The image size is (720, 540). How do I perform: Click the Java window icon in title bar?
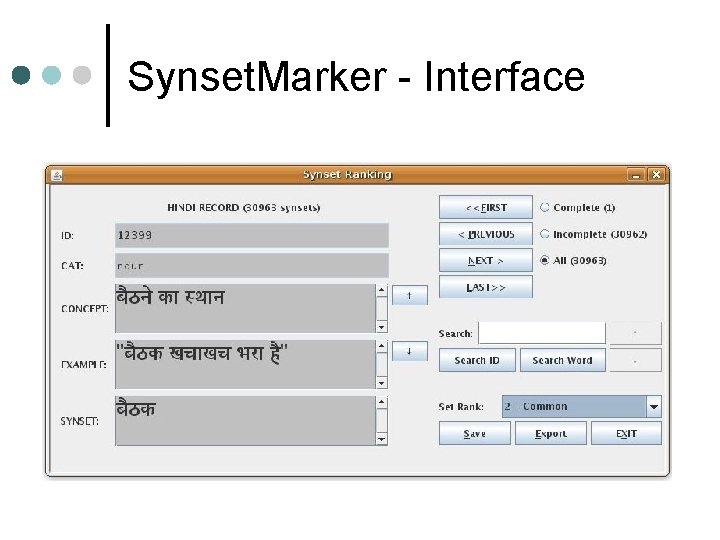(x=57, y=175)
